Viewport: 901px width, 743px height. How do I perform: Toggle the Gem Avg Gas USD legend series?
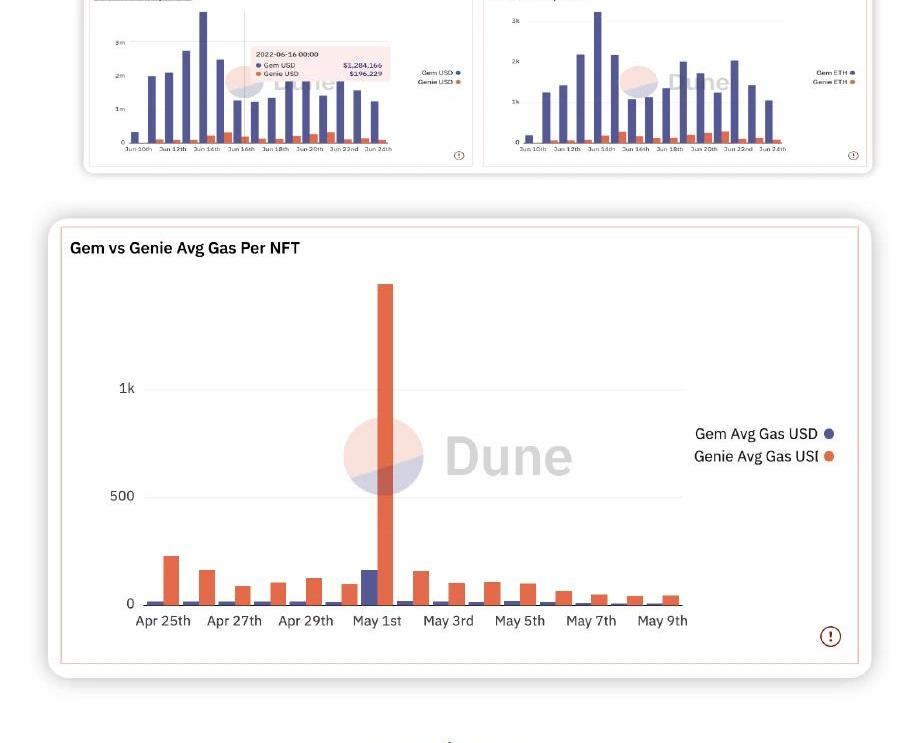[x=764, y=434]
